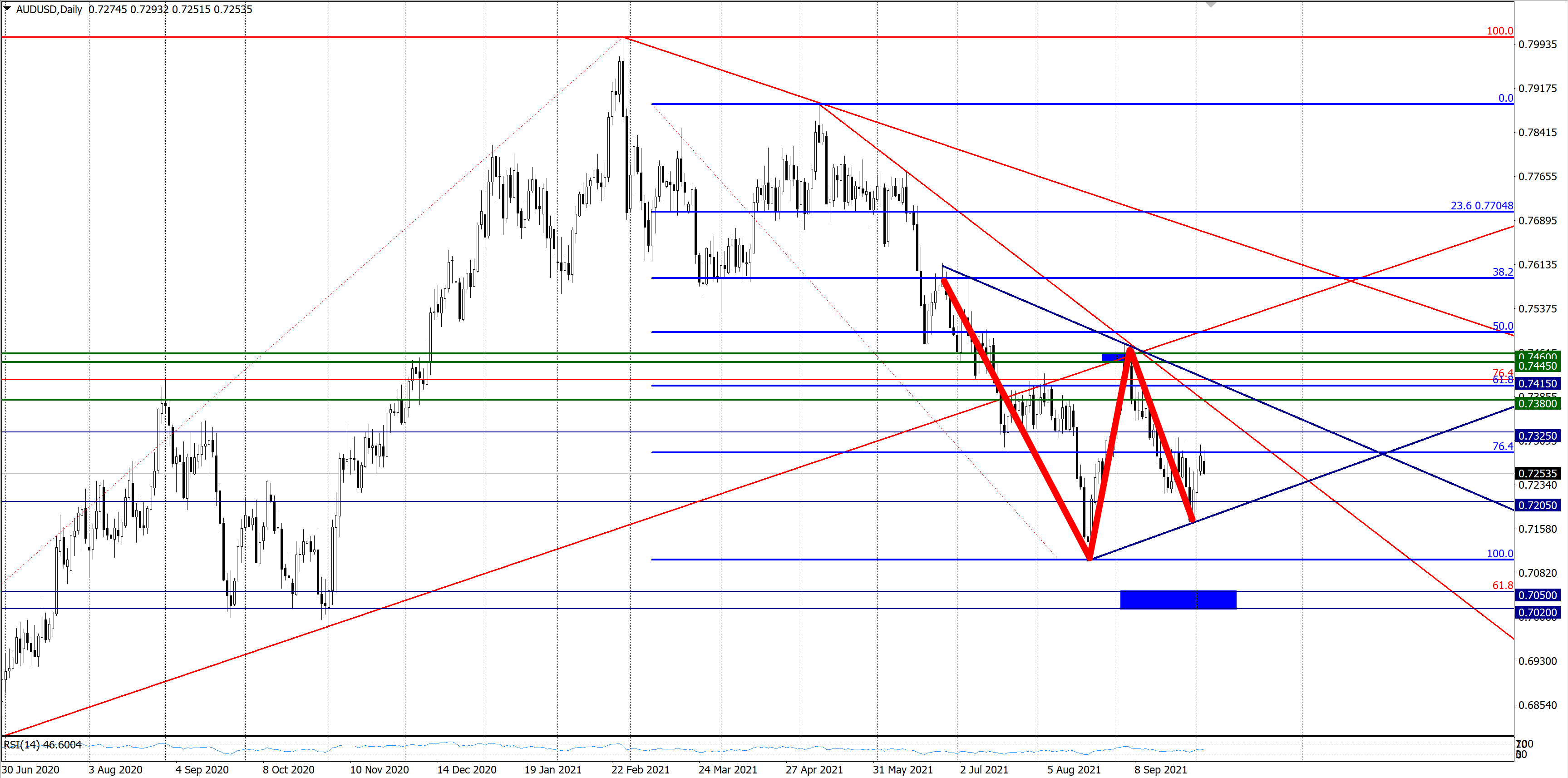Screen dimensions: 1568x778
Task: Click the blue 0.0 Fibonacci level label
Action: 1505,98
